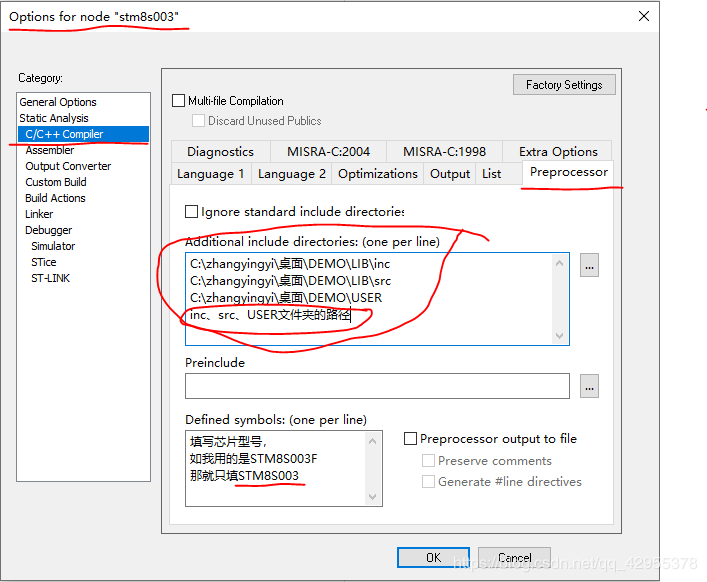Open the Output tab

450,174
